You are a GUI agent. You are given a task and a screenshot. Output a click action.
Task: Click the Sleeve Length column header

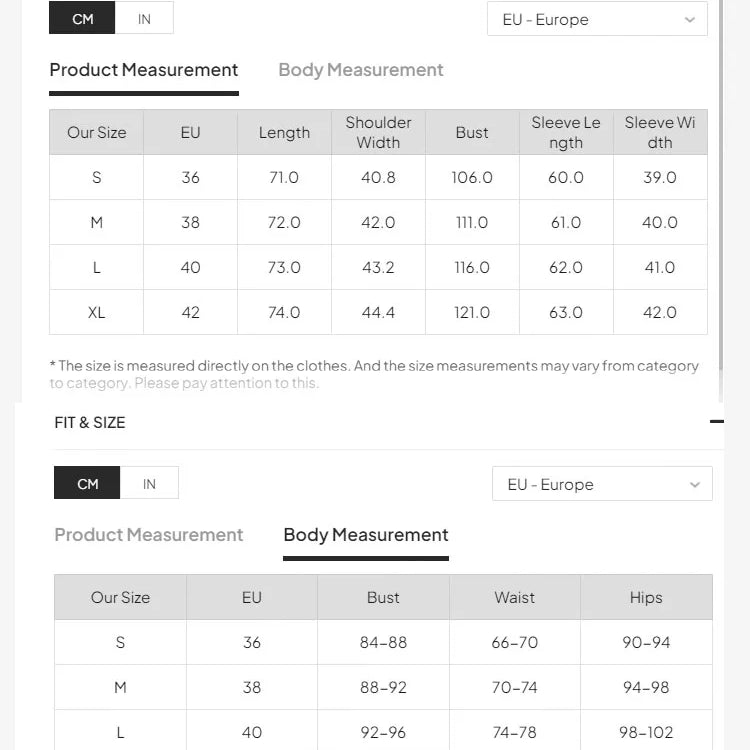coord(566,132)
